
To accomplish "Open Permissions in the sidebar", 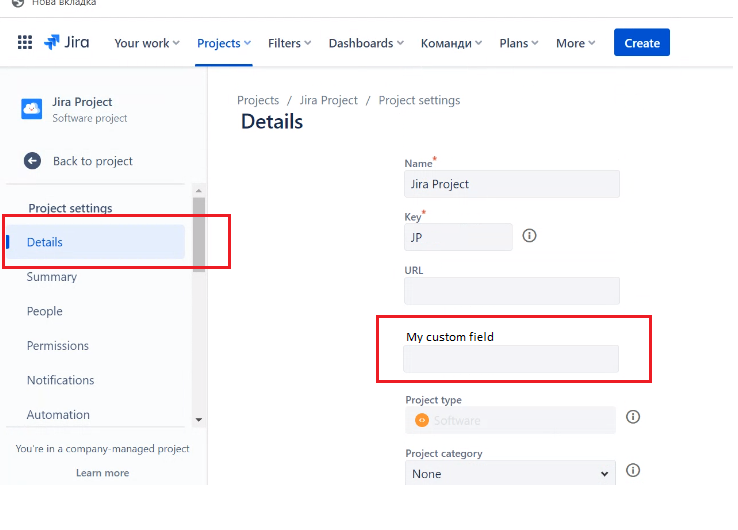I will 58,345.
